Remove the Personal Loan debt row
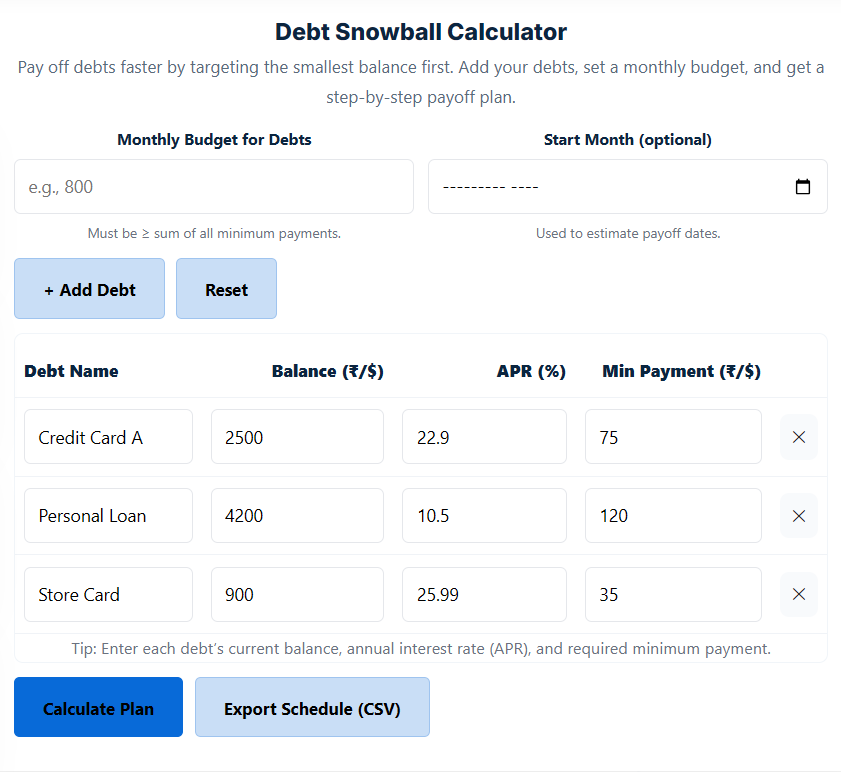The width and height of the screenshot is (841, 772). pyautogui.click(x=798, y=515)
